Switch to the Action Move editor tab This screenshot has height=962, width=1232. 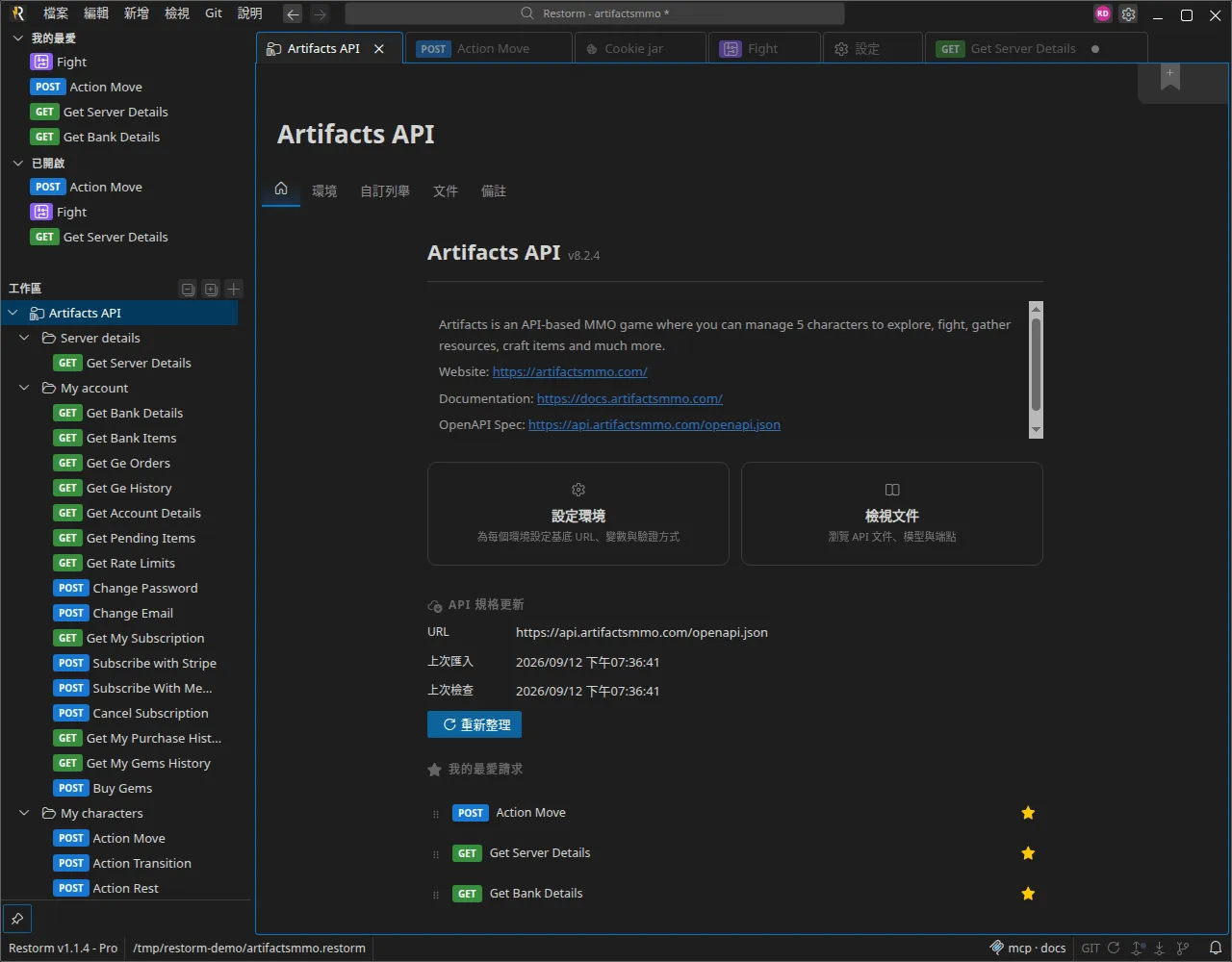[489, 49]
